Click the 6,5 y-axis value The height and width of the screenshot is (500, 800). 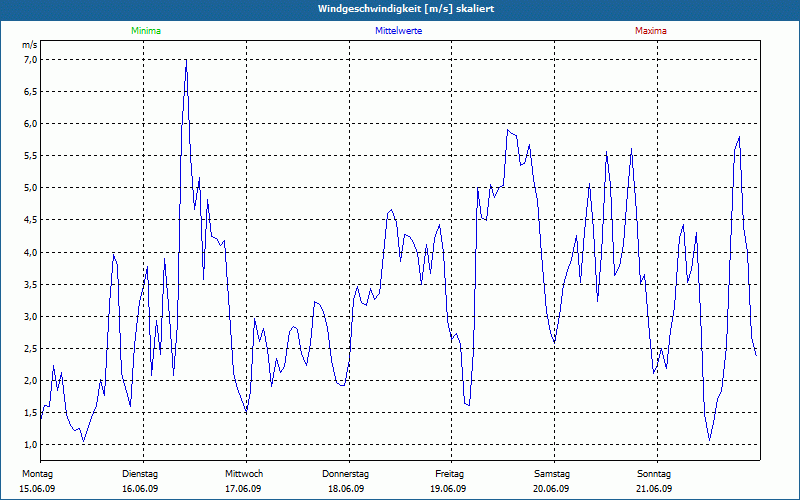click(x=31, y=92)
